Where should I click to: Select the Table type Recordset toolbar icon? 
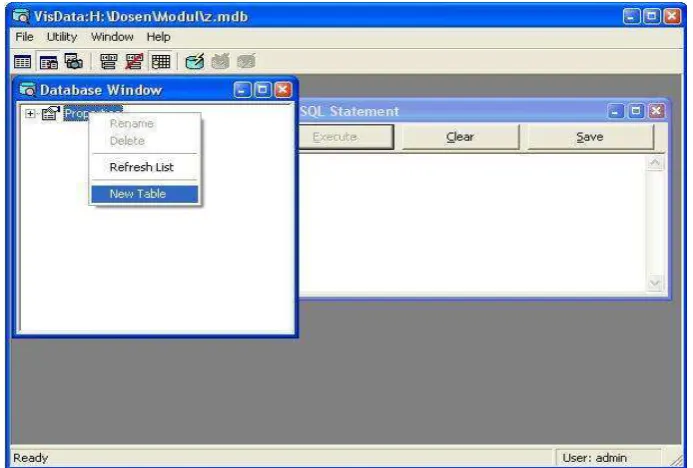(x=23, y=61)
